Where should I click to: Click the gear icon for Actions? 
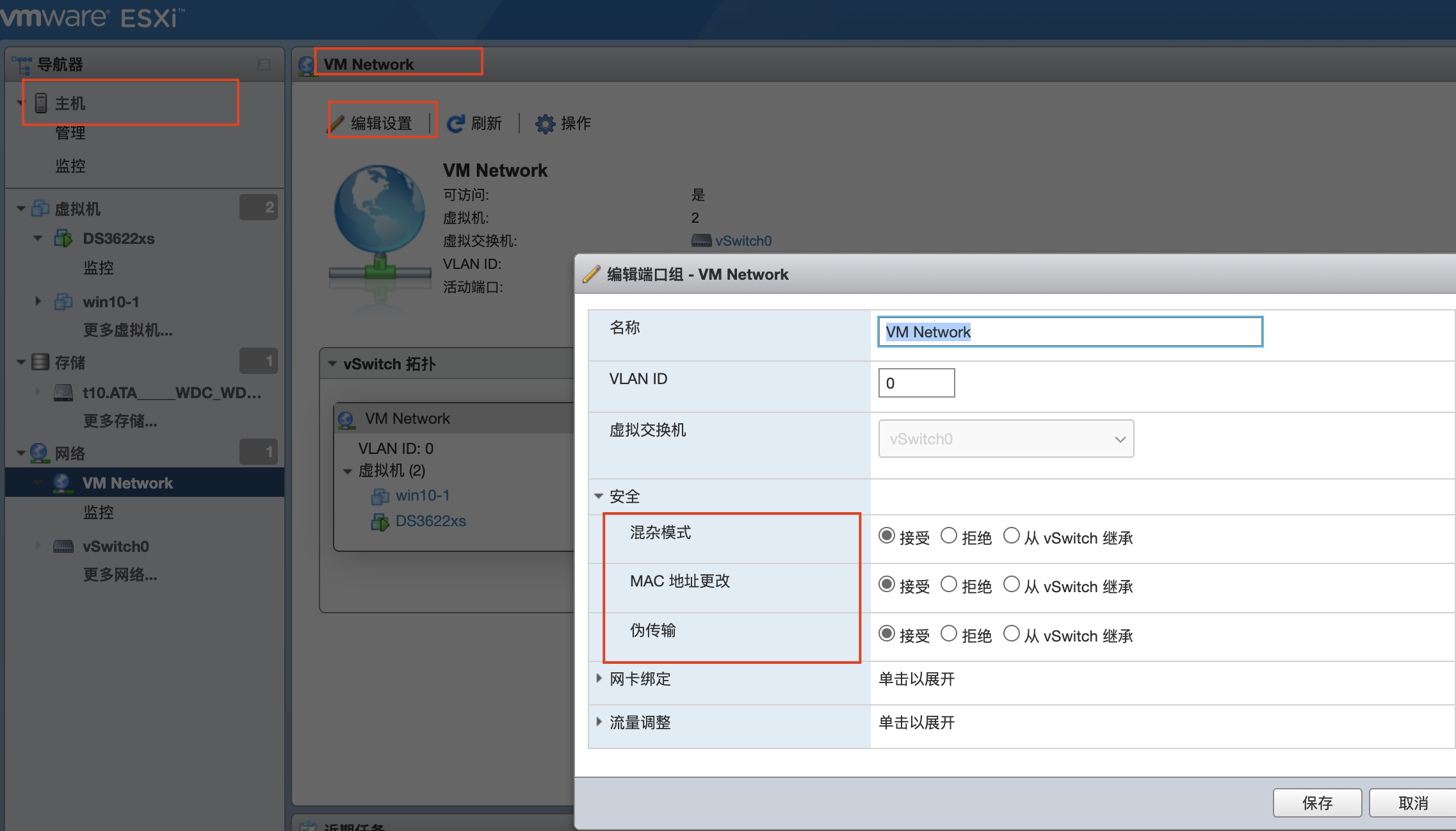(545, 124)
